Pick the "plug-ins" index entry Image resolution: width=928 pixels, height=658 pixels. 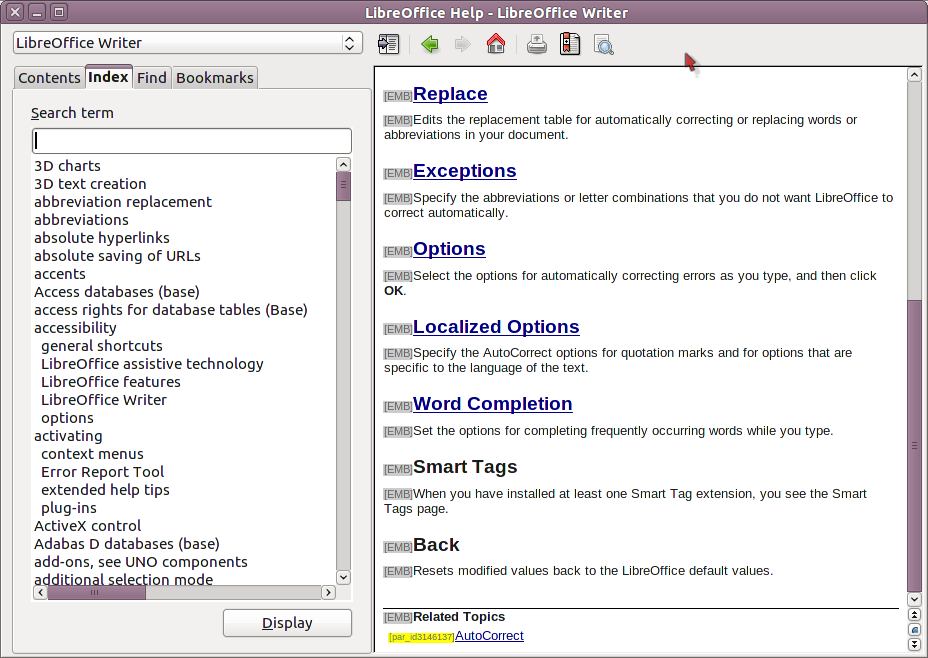[x=69, y=508]
